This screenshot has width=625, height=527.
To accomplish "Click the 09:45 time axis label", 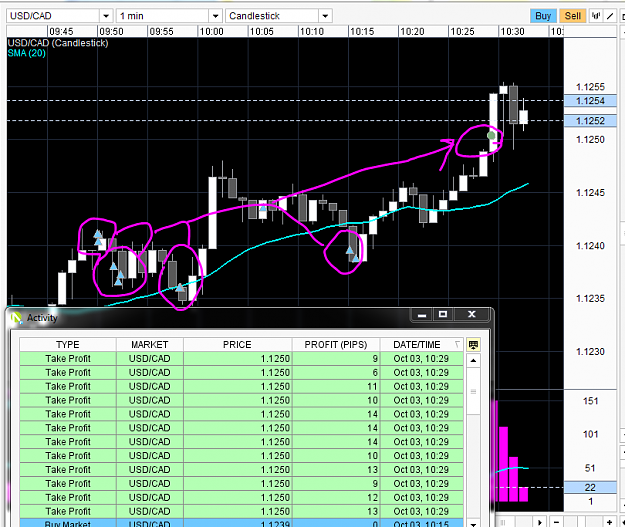I will point(61,31).
